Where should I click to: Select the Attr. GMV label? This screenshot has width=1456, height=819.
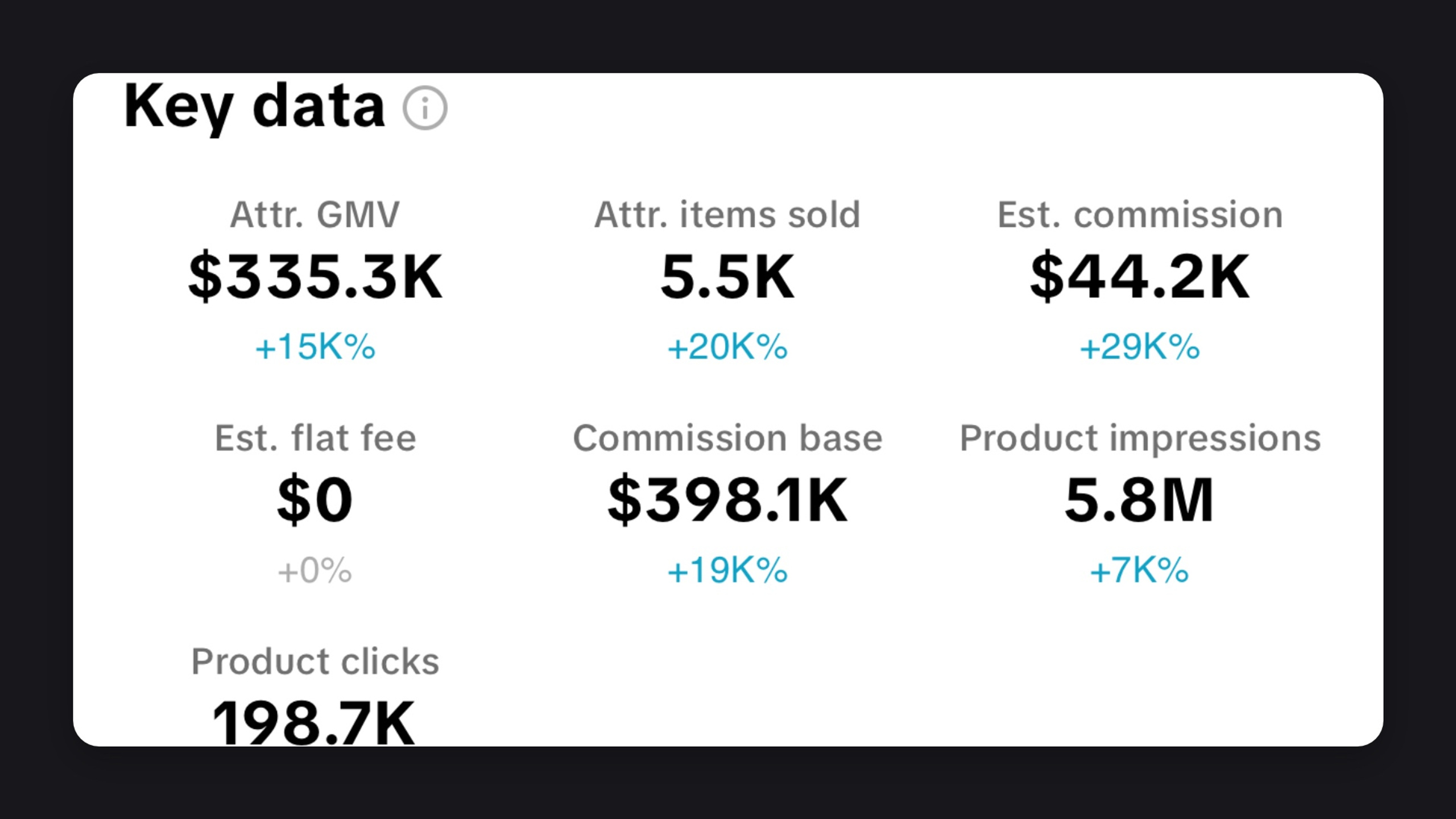[315, 214]
